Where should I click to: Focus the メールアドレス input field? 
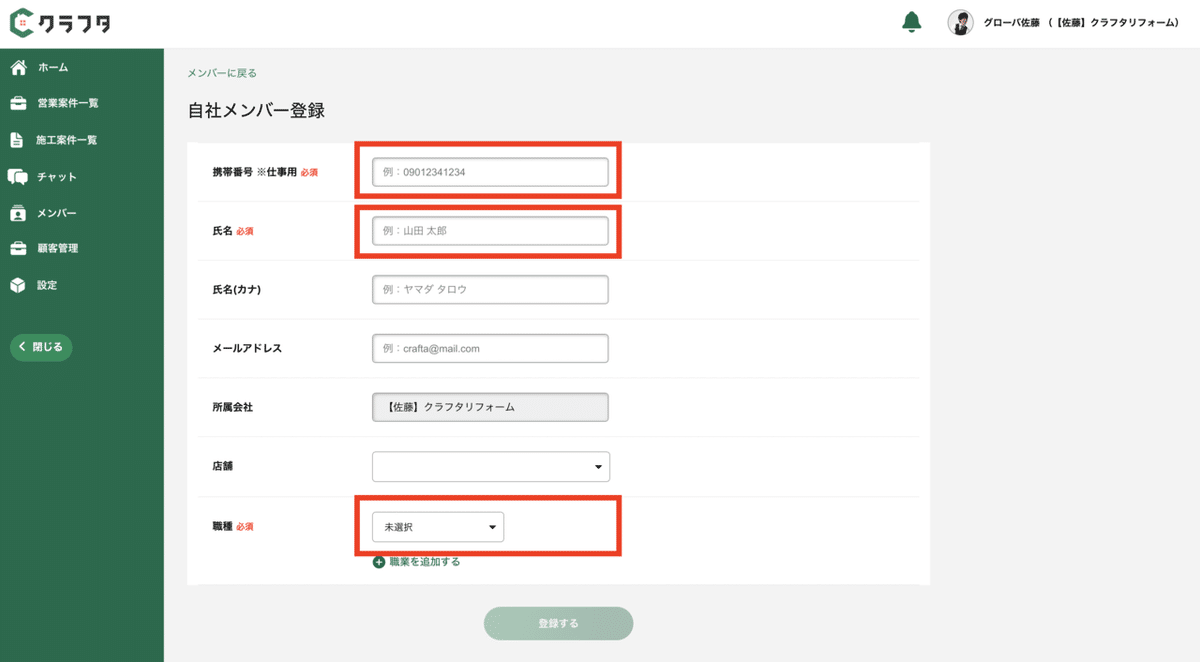pyautogui.click(x=490, y=348)
